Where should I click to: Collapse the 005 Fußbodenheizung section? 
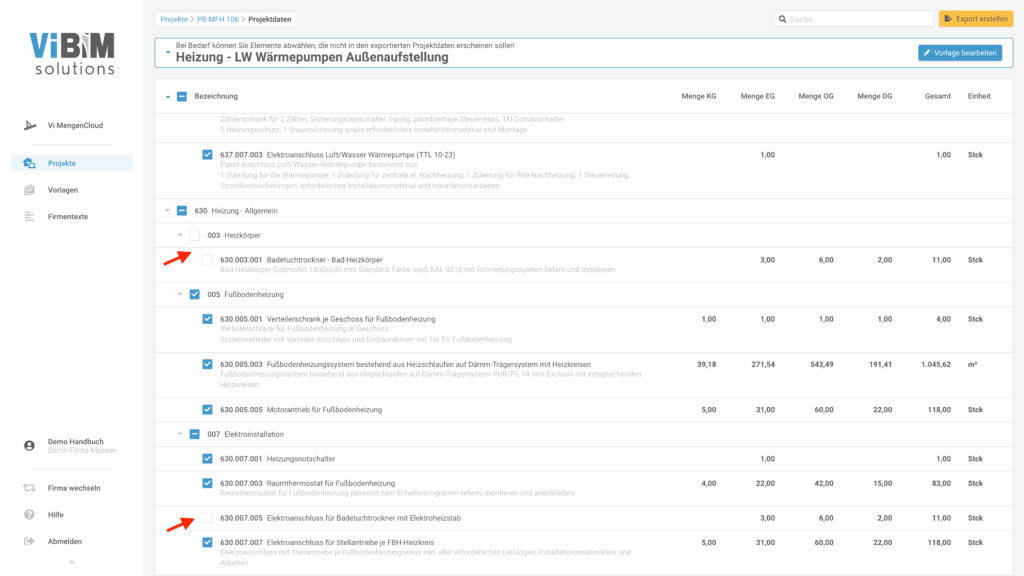(x=181, y=295)
